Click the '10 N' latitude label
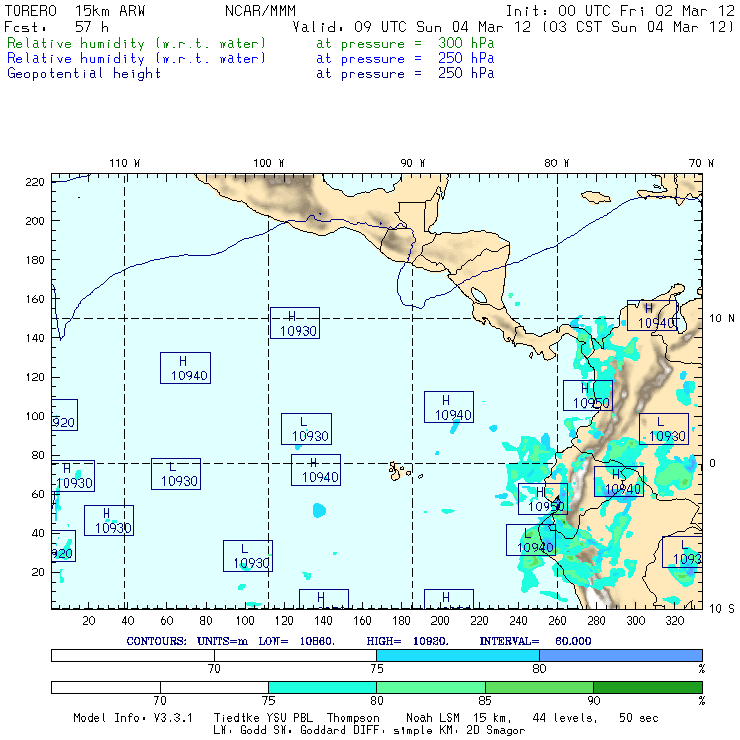740x740 pixels. point(722,319)
